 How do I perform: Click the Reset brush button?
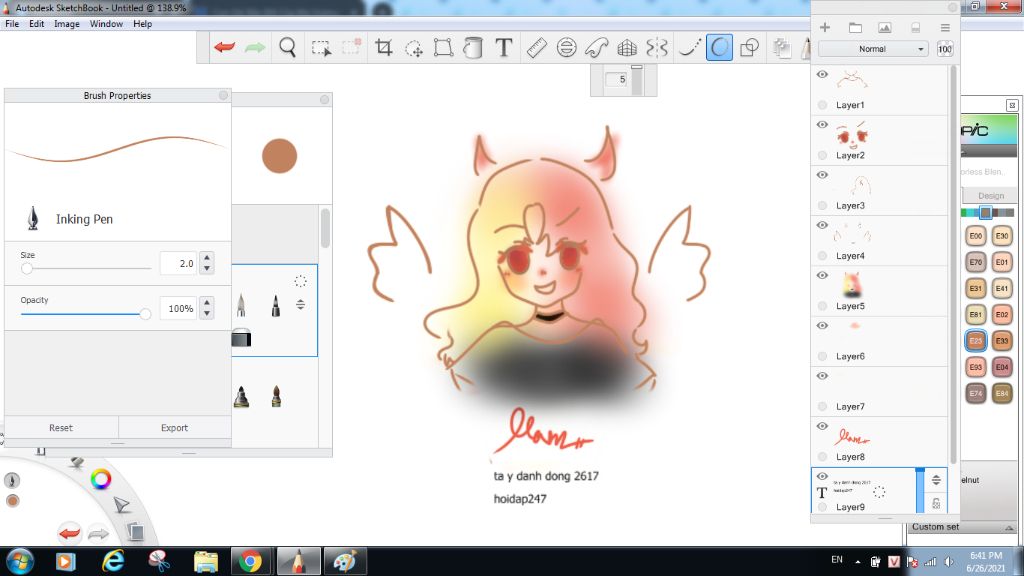coord(61,428)
